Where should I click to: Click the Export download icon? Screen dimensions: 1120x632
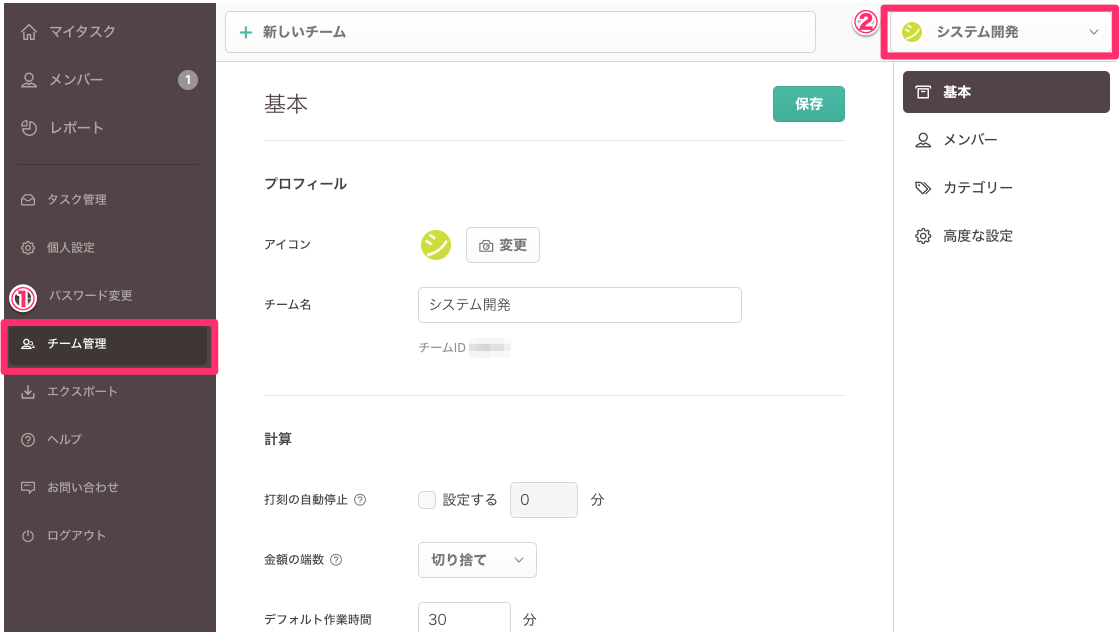[28, 392]
